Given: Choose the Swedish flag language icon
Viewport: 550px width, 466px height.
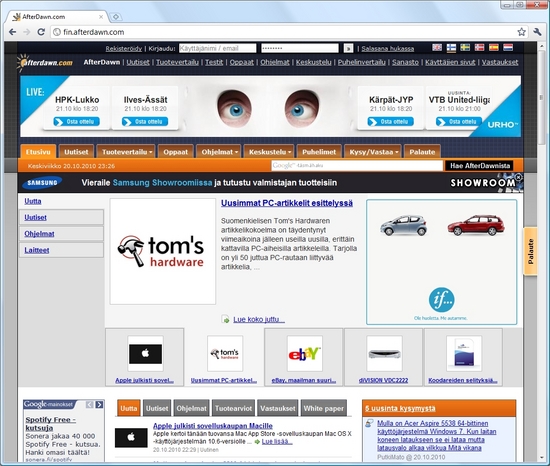Looking at the screenshot, I should [x=465, y=47].
